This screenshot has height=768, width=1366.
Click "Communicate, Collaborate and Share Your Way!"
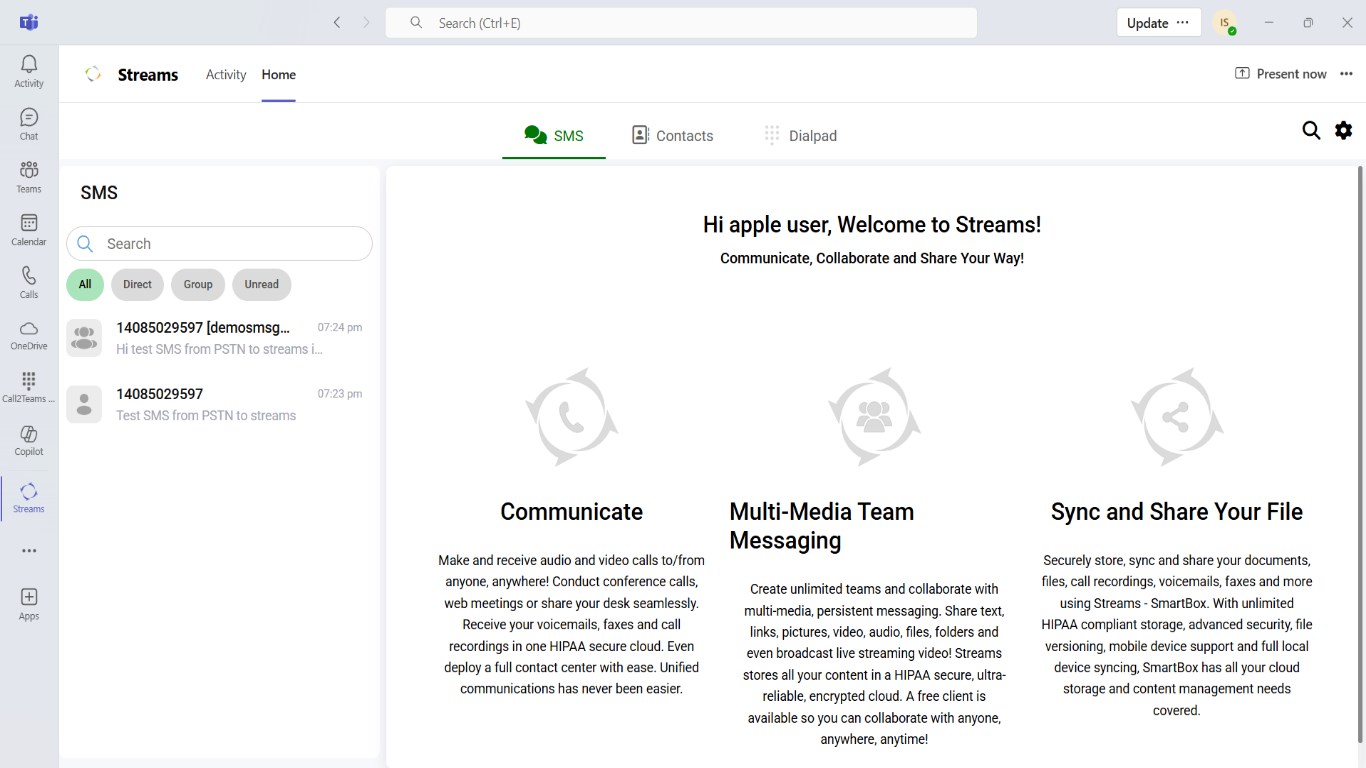point(872,258)
